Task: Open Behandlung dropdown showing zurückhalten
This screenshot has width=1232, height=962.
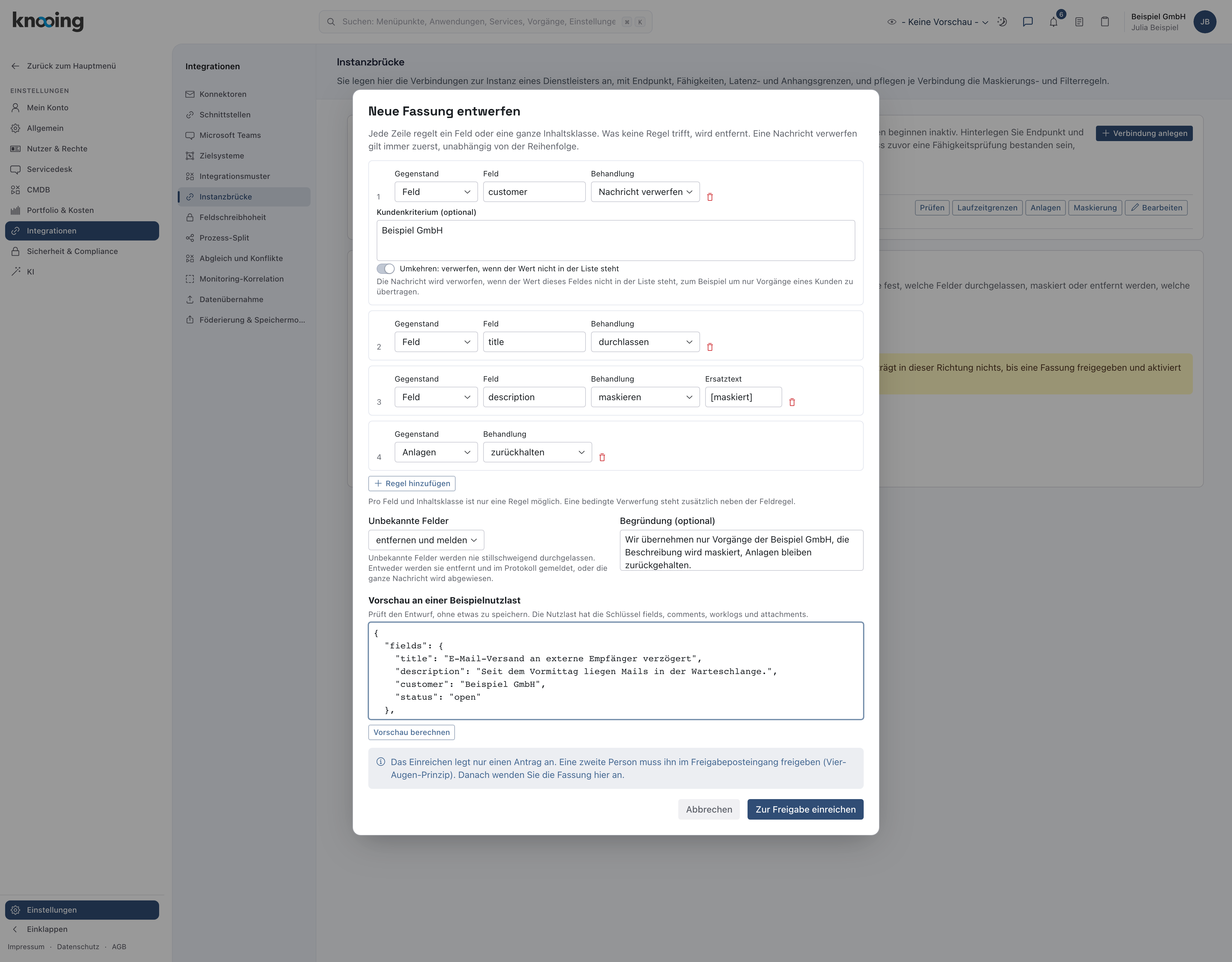Action: (537, 452)
